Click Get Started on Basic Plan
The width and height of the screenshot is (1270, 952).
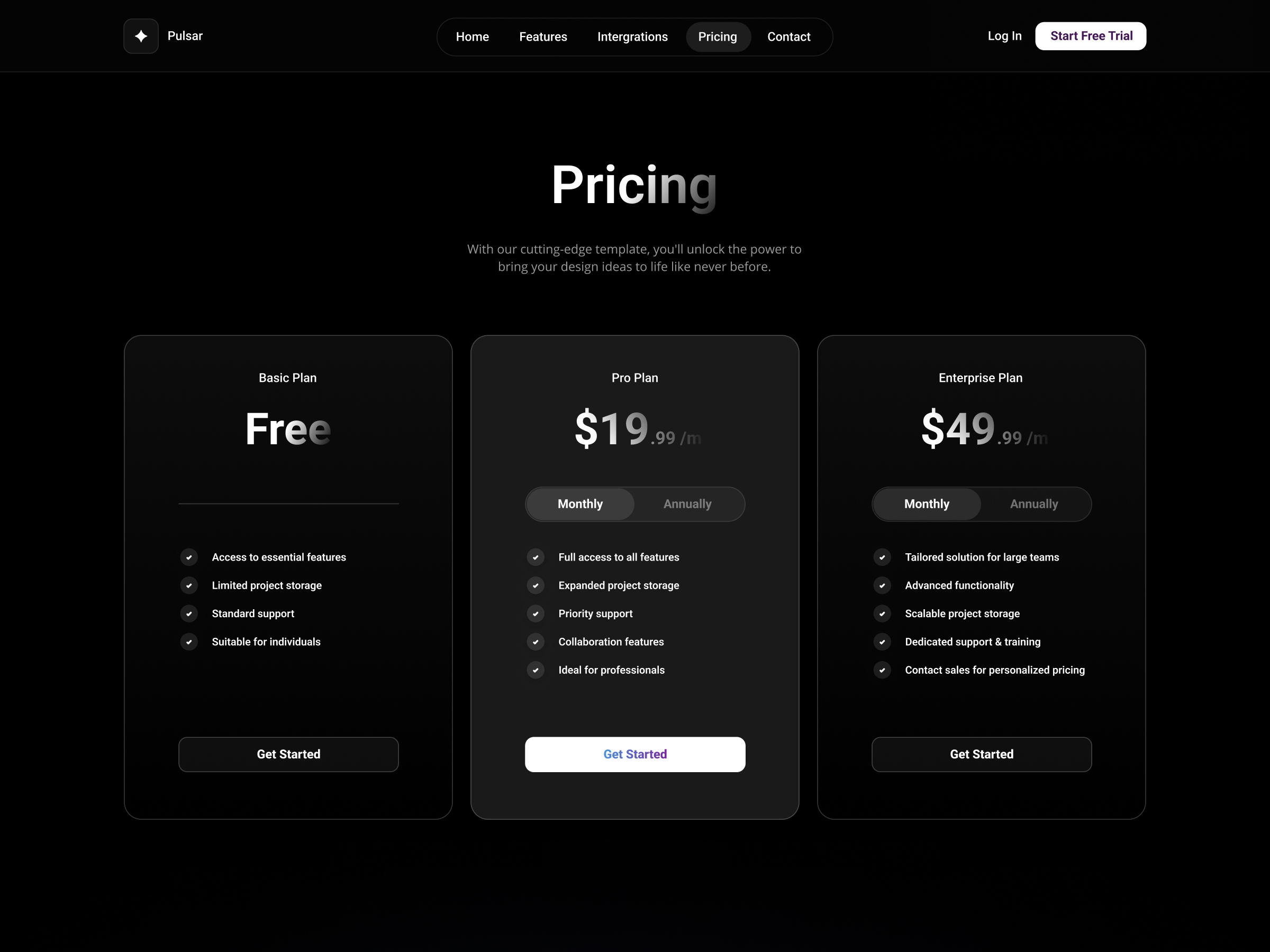(x=288, y=754)
